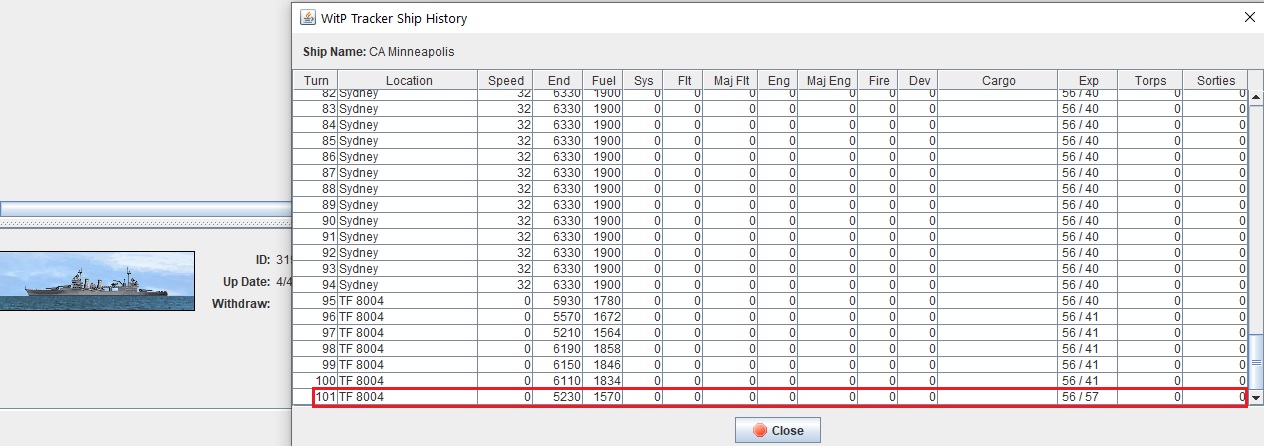Sort by the Location column header
The width and height of the screenshot is (1264, 446).
408,81
